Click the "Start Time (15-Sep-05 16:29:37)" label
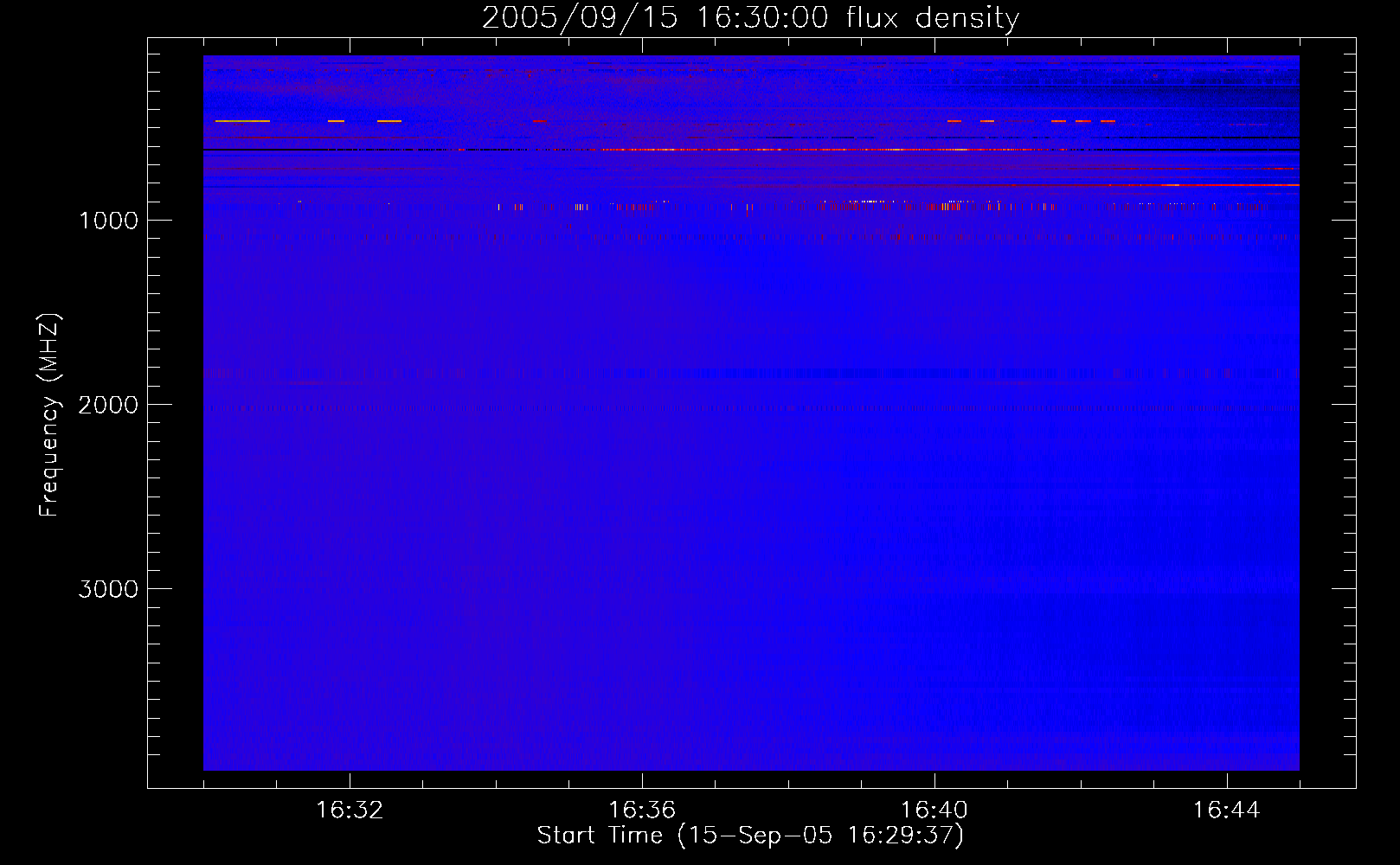Screen dimensions: 1400x865 tap(750, 836)
